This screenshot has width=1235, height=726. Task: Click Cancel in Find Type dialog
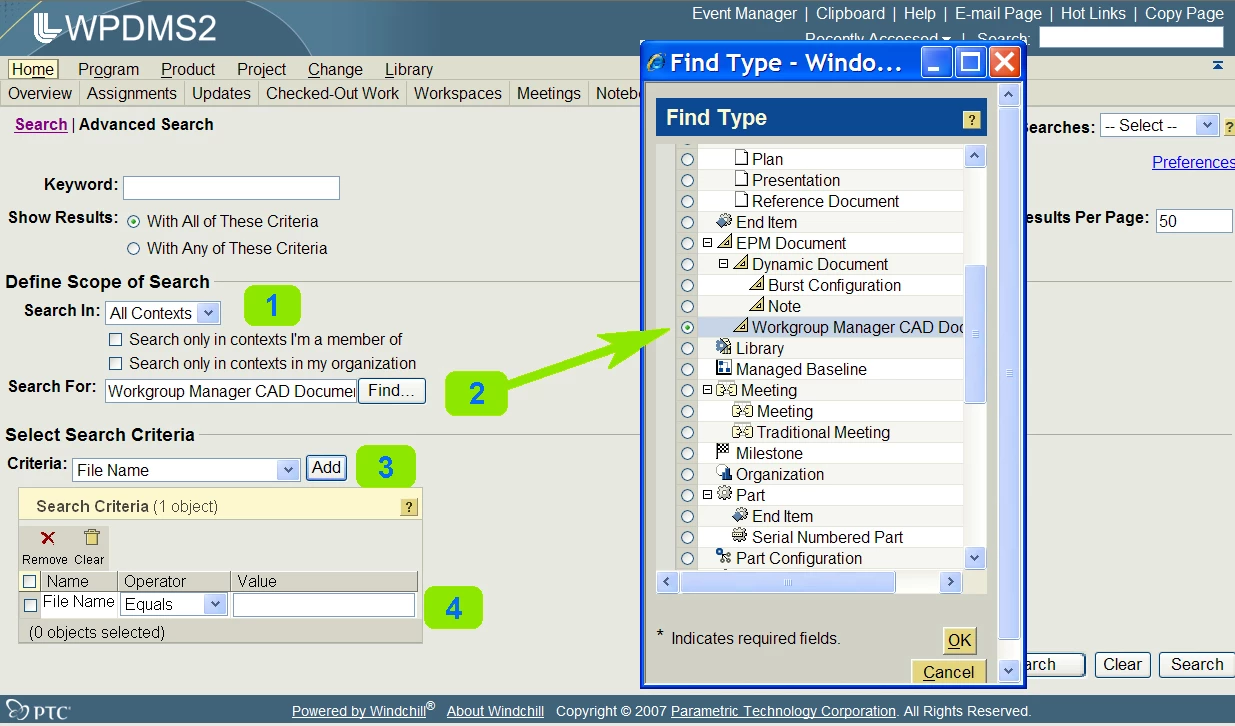949,672
